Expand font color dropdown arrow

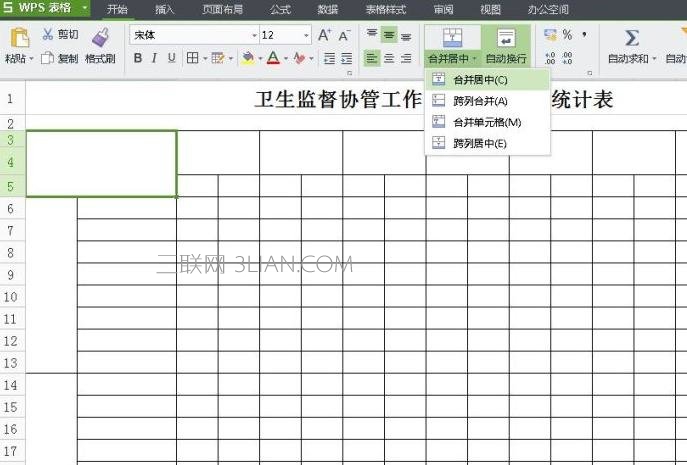click(x=286, y=58)
